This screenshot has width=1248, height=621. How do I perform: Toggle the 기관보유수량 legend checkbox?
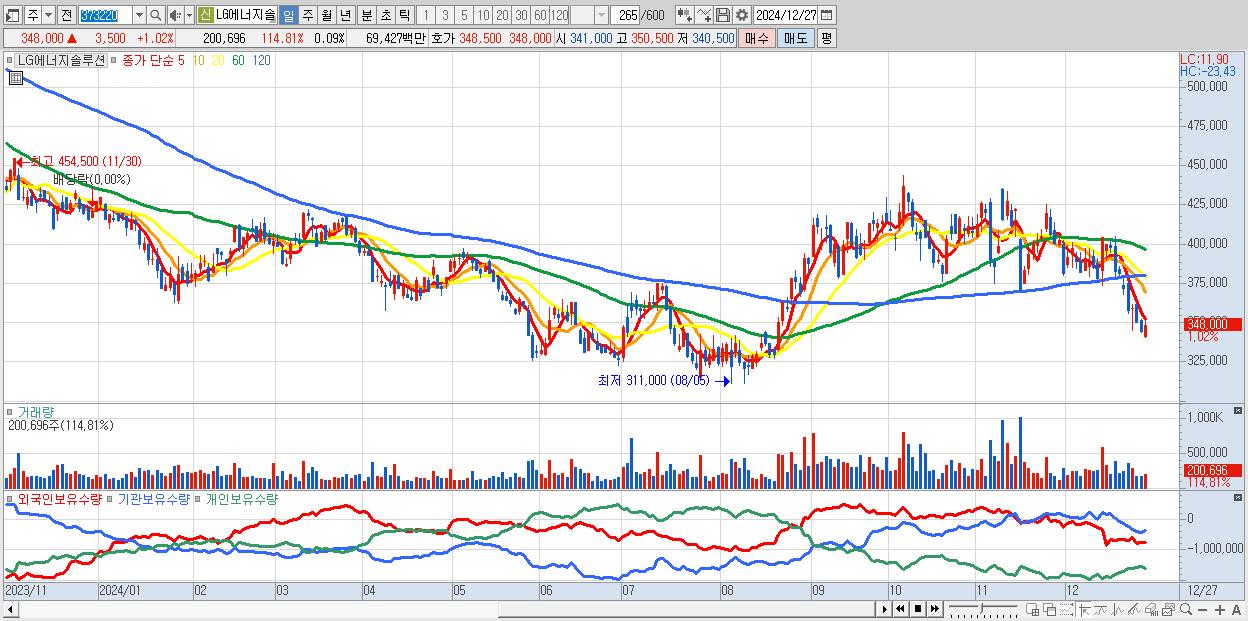[x=110, y=498]
